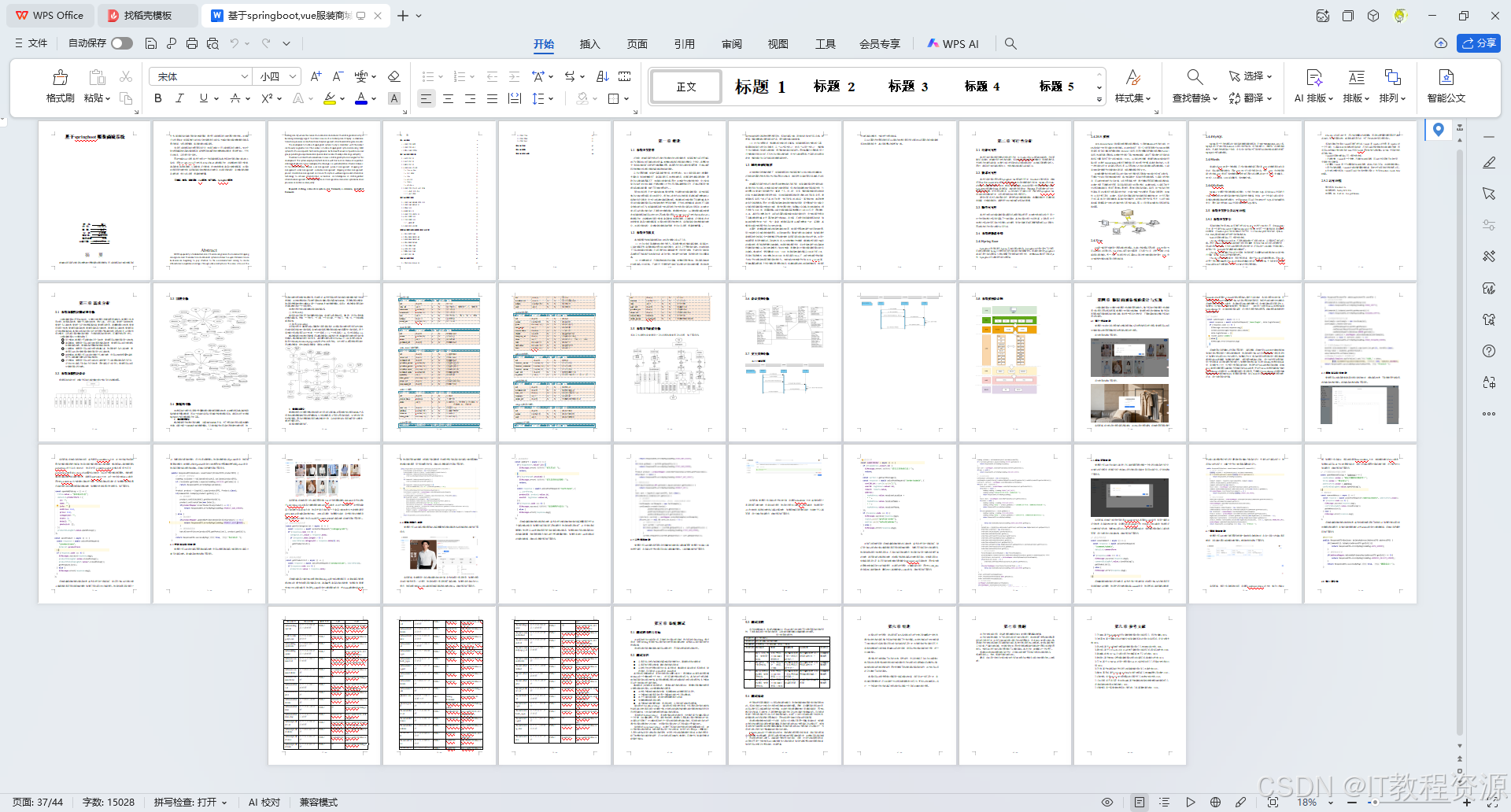
Task: Click the pen tool in right sidebar
Action: (1489, 163)
